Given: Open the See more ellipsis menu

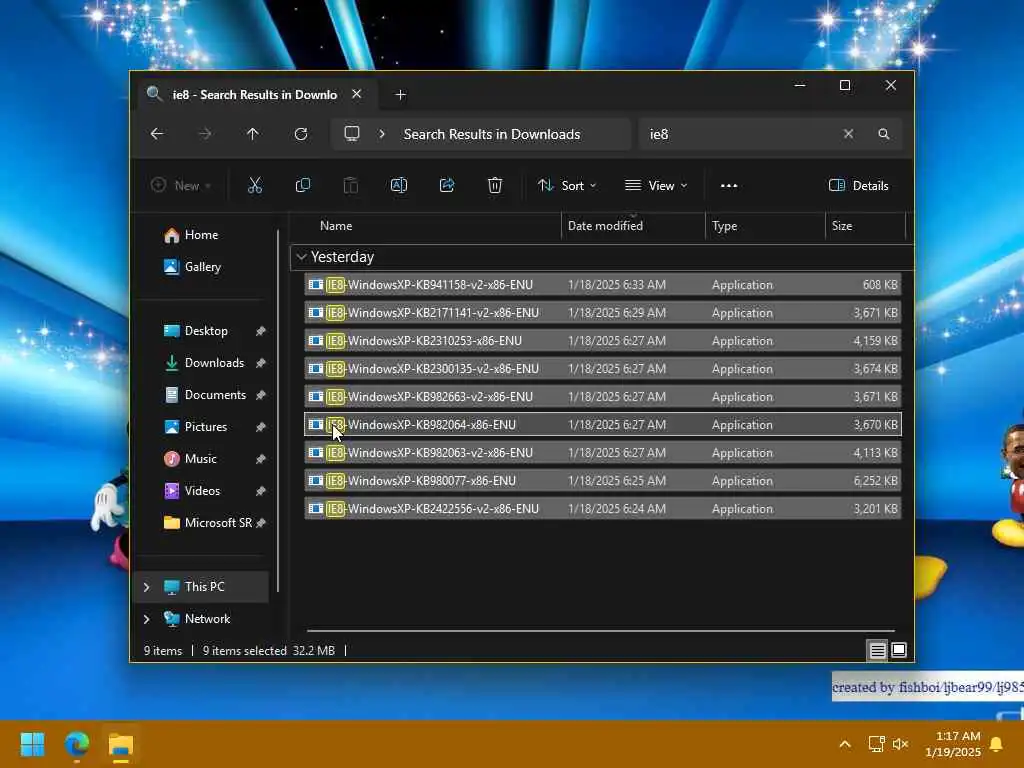Looking at the screenshot, I should pyautogui.click(x=729, y=185).
